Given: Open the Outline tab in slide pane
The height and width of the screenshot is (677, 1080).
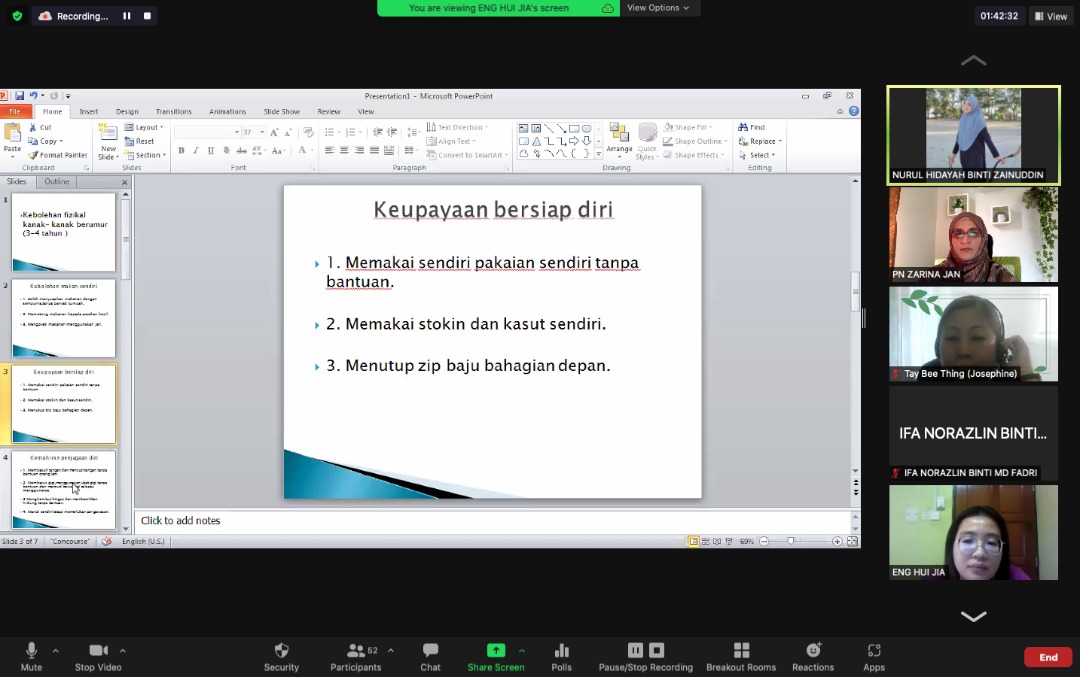Looking at the screenshot, I should coord(57,182).
